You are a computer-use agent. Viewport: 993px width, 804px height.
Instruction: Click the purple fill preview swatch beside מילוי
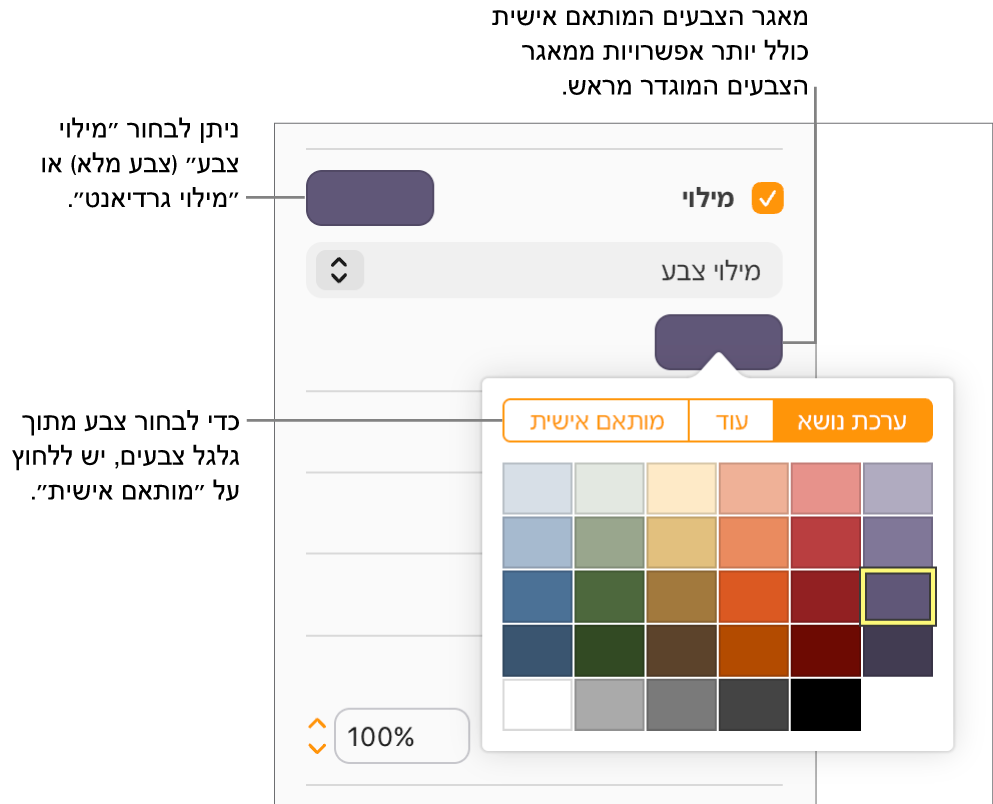click(370, 198)
